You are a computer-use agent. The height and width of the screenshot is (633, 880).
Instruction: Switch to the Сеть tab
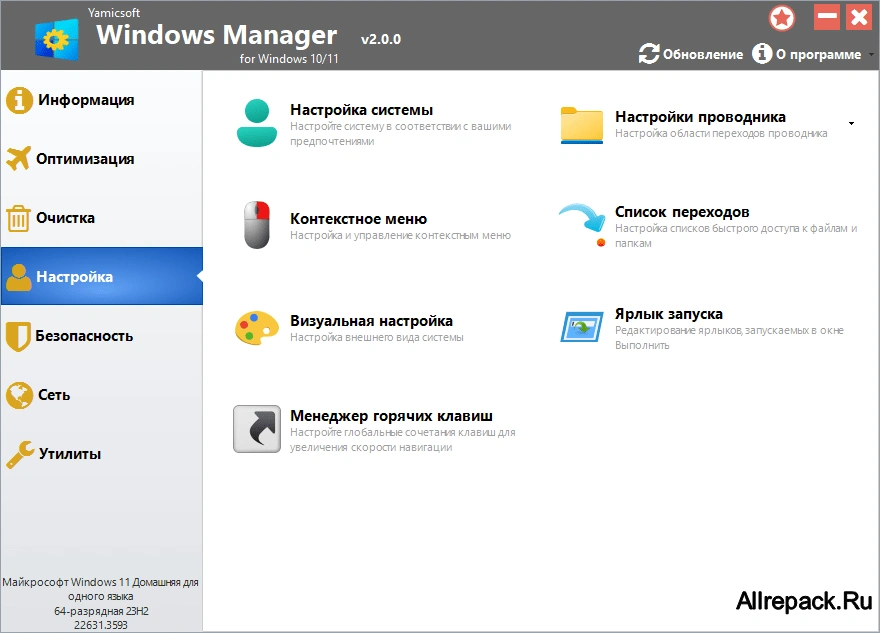[102, 395]
